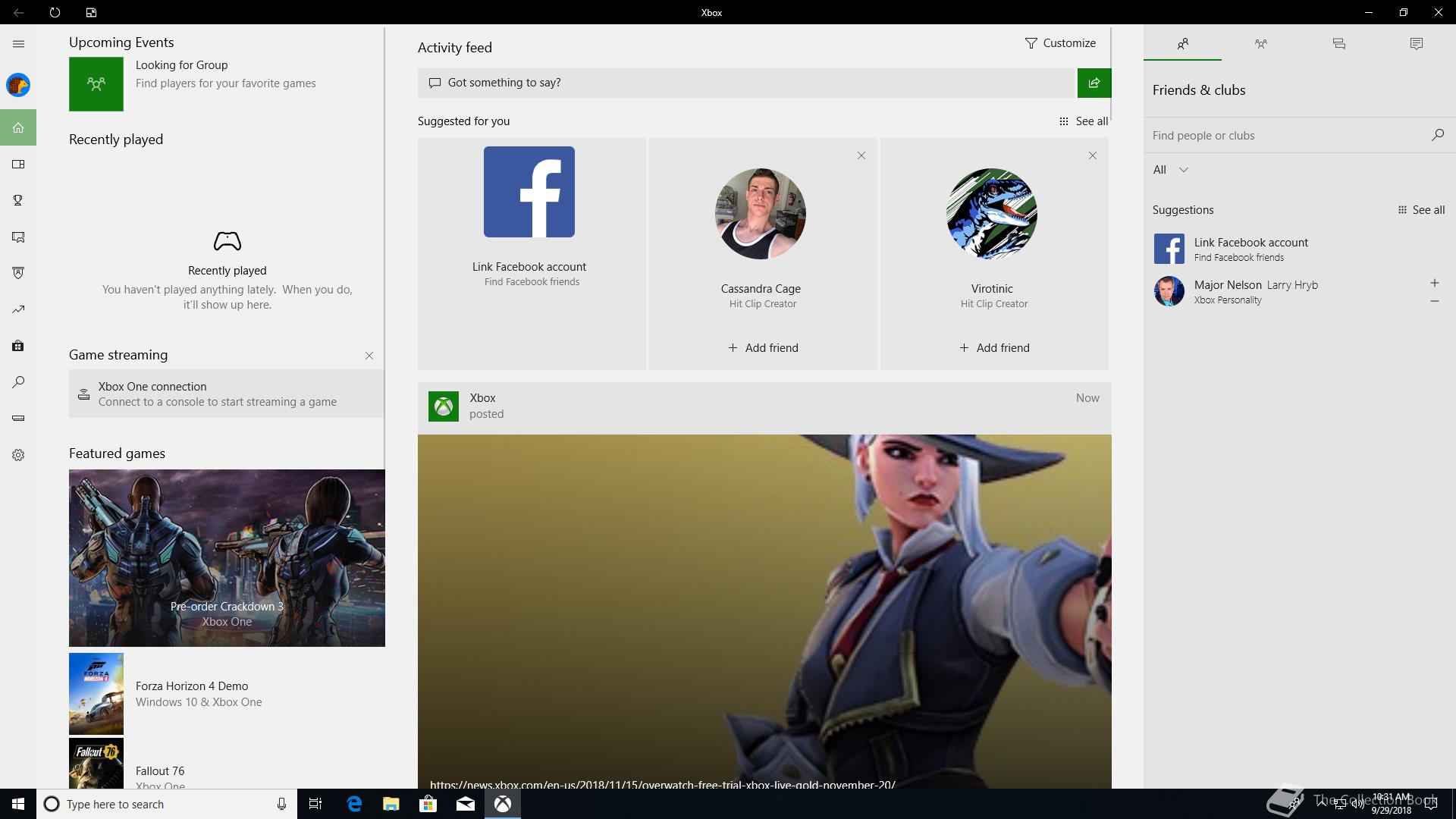Open Settings gear in sidebar
The width and height of the screenshot is (1456, 819).
(x=18, y=455)
